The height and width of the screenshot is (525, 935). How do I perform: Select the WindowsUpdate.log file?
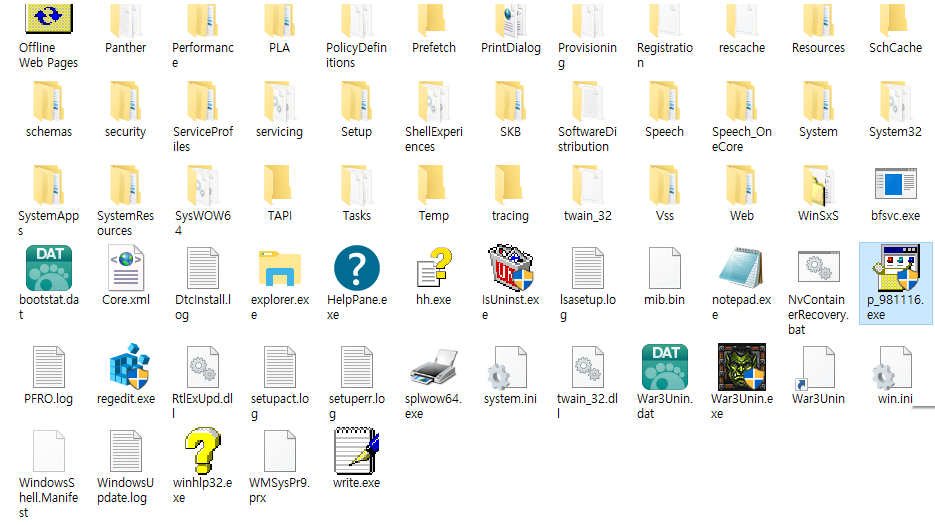125,452
